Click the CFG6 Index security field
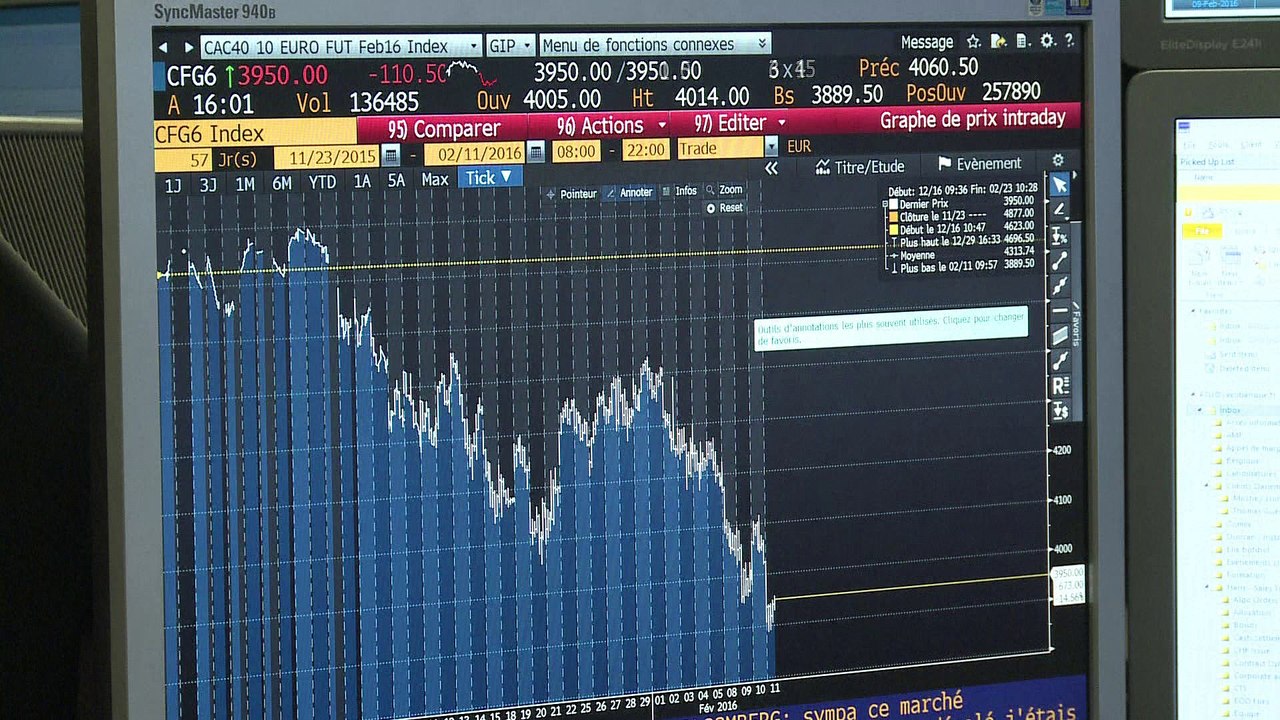1280x720 pixels. click(255, 133)
